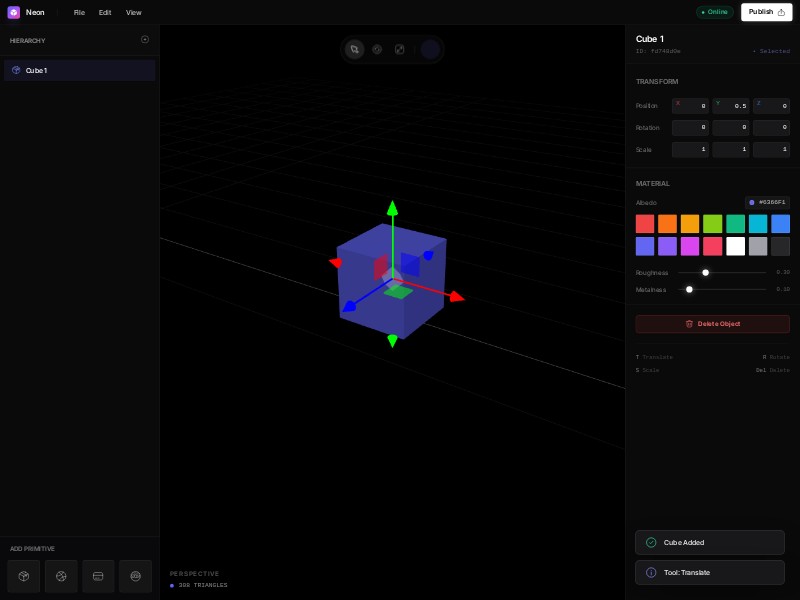Open the View menu
The width and height of the screenshot is (800, 600).
(x=133, y=13)
